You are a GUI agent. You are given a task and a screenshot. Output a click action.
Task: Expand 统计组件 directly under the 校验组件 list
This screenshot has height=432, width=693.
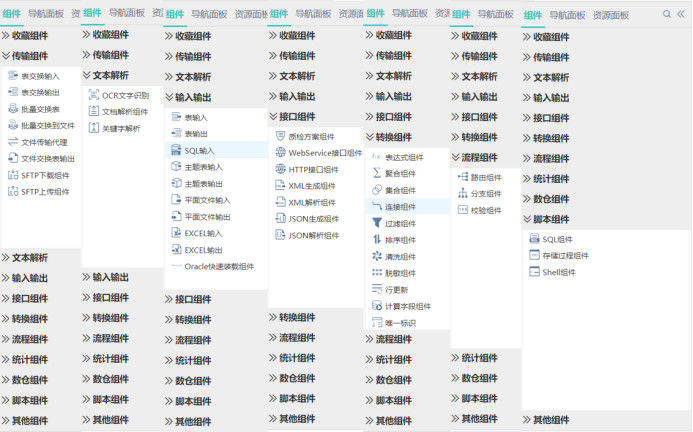[475, 358]
